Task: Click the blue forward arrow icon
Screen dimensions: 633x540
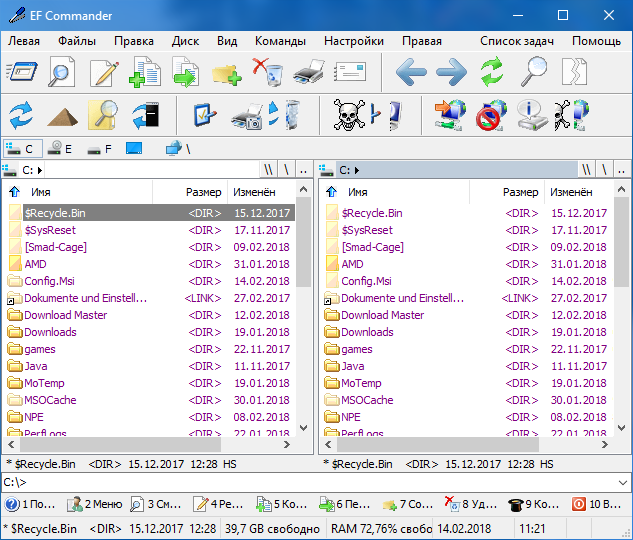Action: 451,72
